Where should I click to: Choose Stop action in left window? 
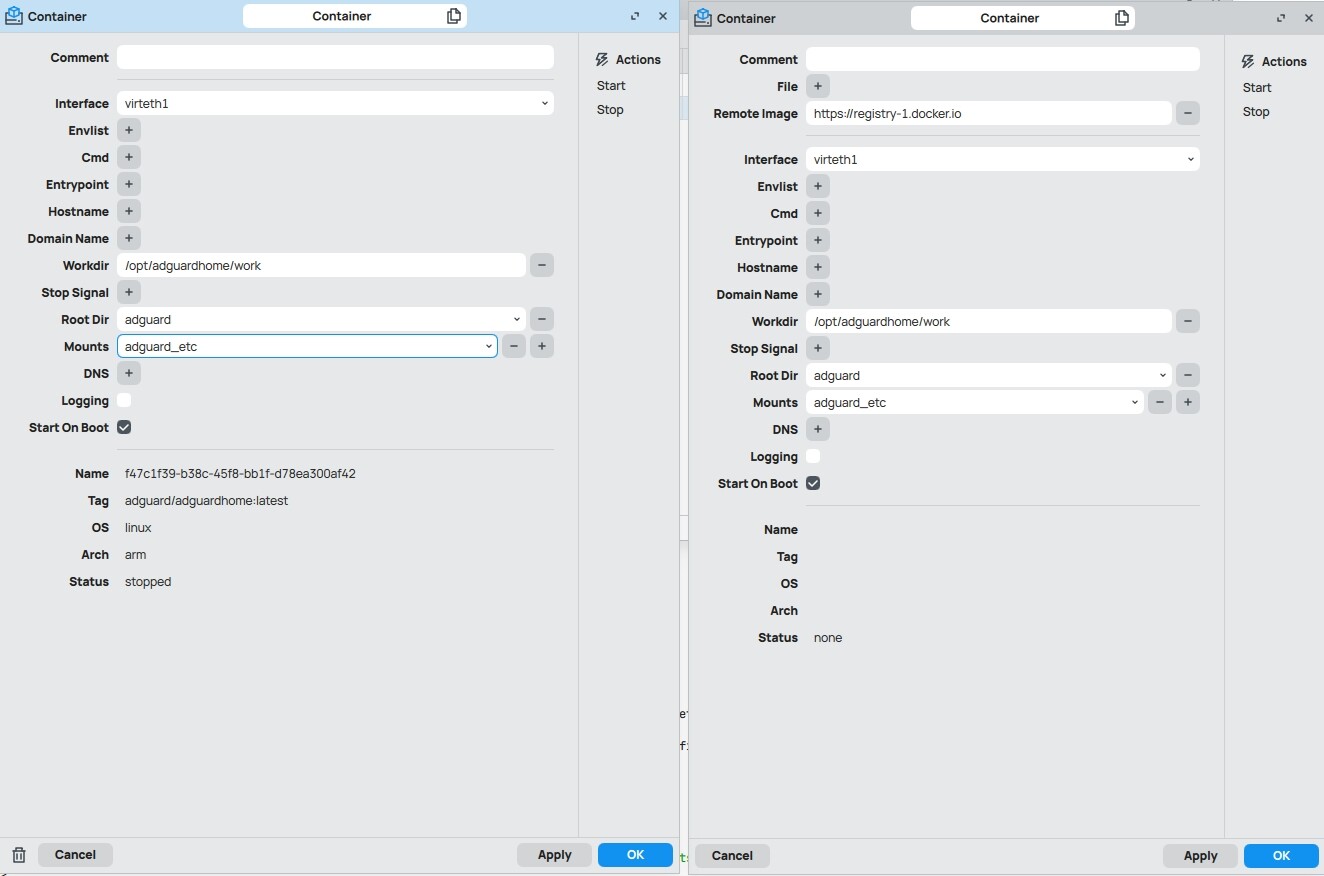610,109
